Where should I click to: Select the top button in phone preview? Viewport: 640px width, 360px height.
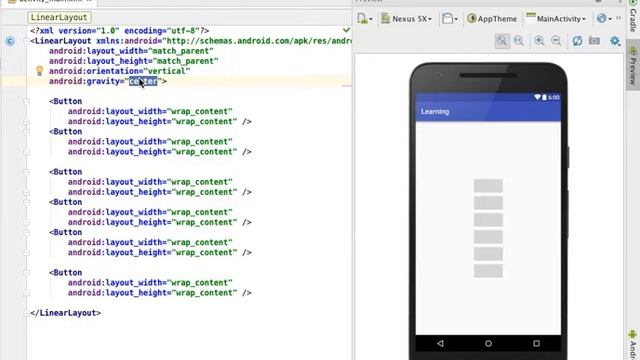point(488,186)
